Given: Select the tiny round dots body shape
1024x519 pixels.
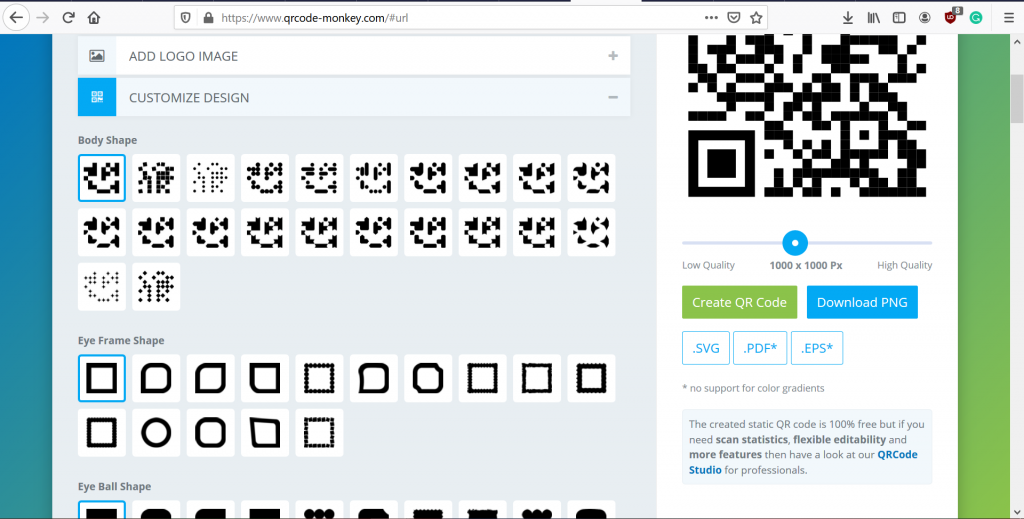Looking at the screenshot, I should tap(210, 178).
